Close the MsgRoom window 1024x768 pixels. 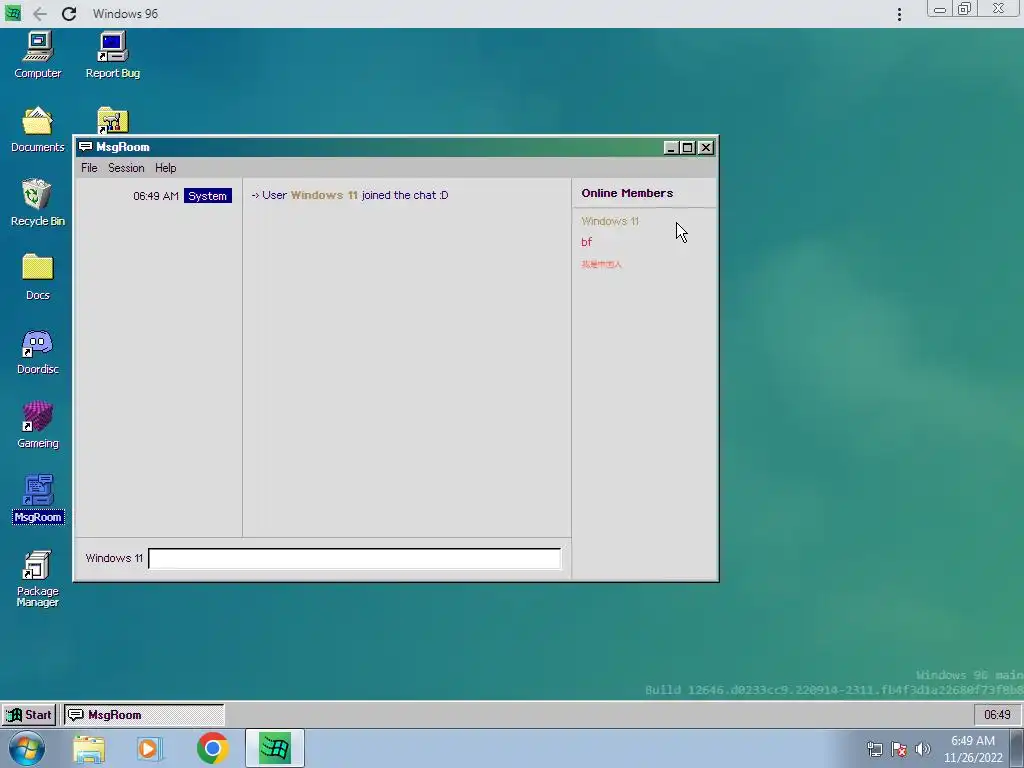tap(706, 148)
